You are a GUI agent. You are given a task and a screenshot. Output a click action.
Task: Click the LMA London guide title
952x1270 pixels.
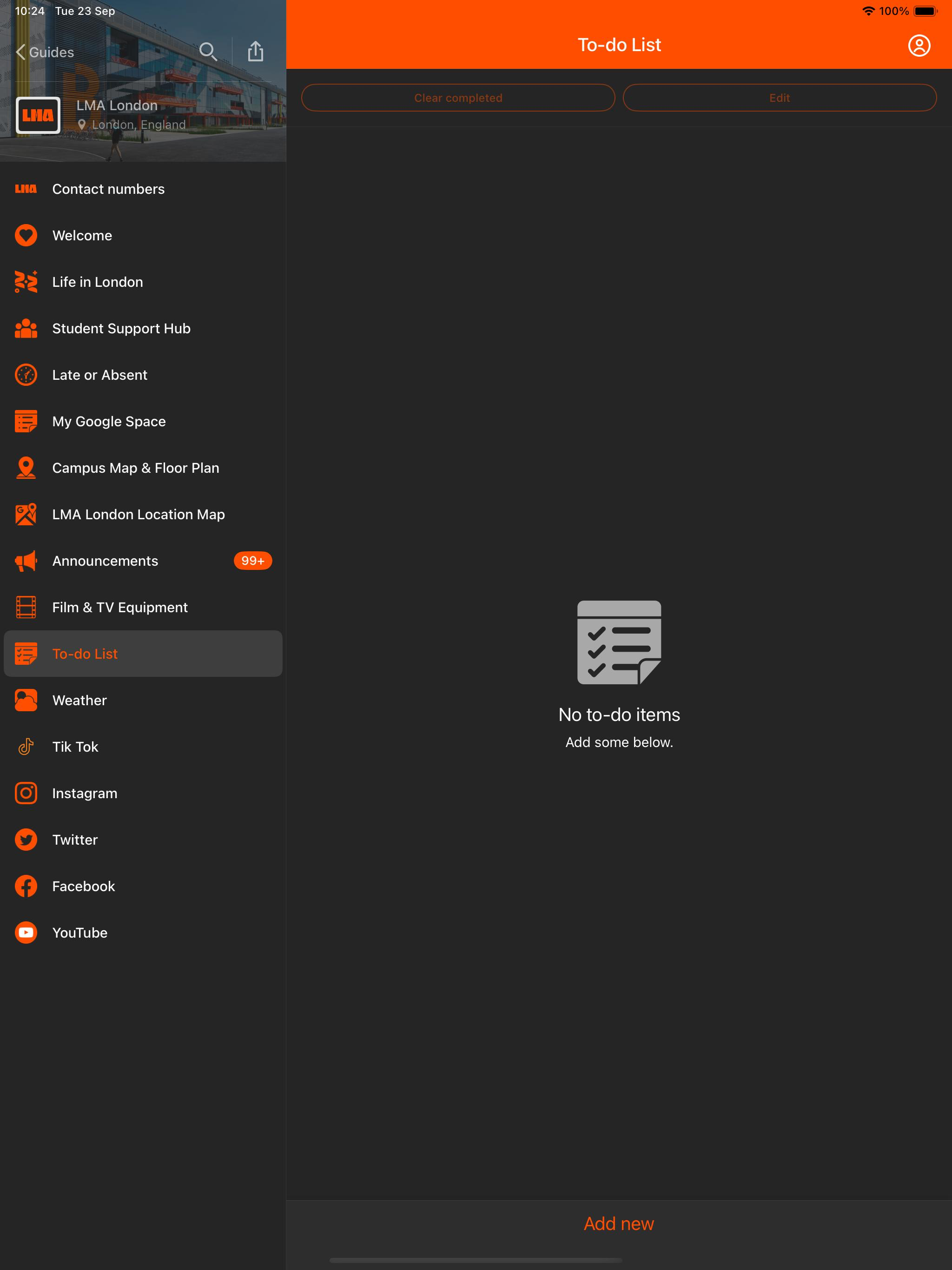pyautogui.click(x=117, y=106)
